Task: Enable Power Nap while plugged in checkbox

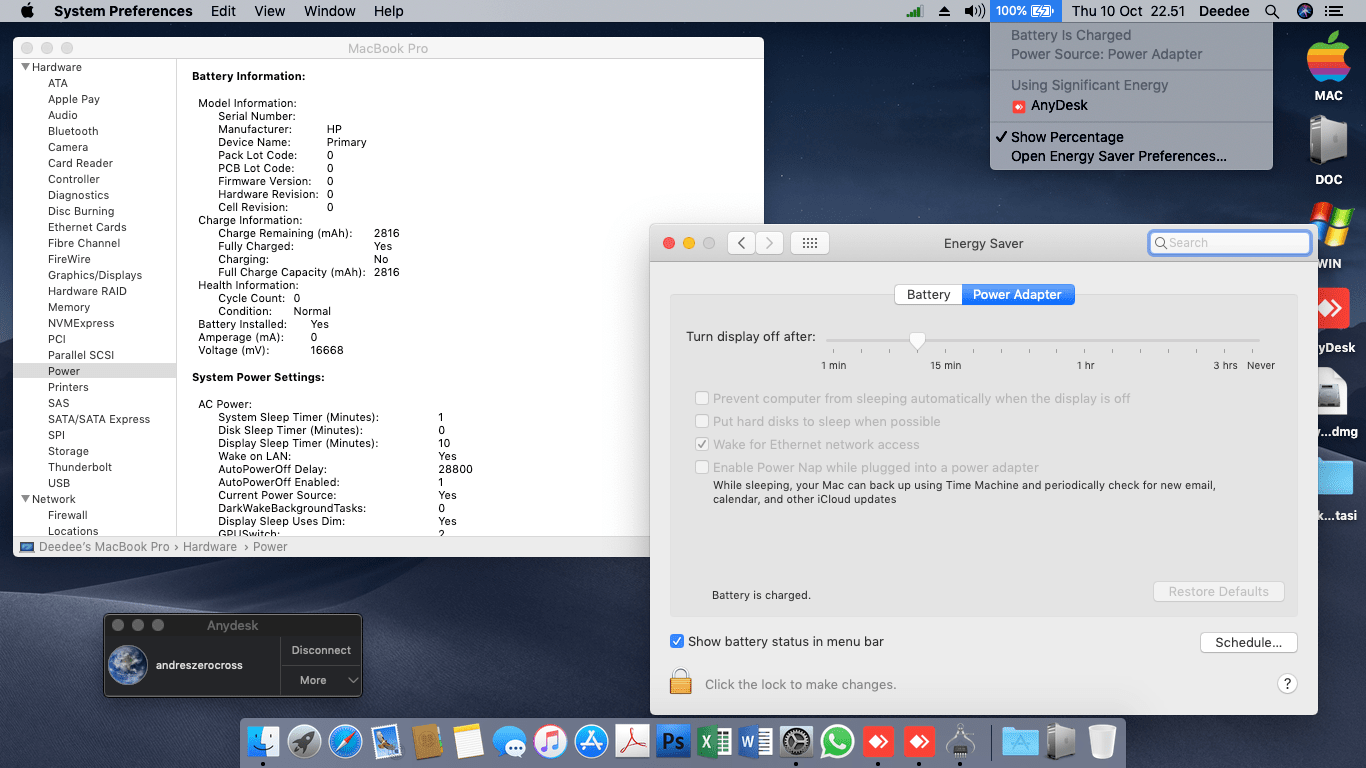Action: 702,467
